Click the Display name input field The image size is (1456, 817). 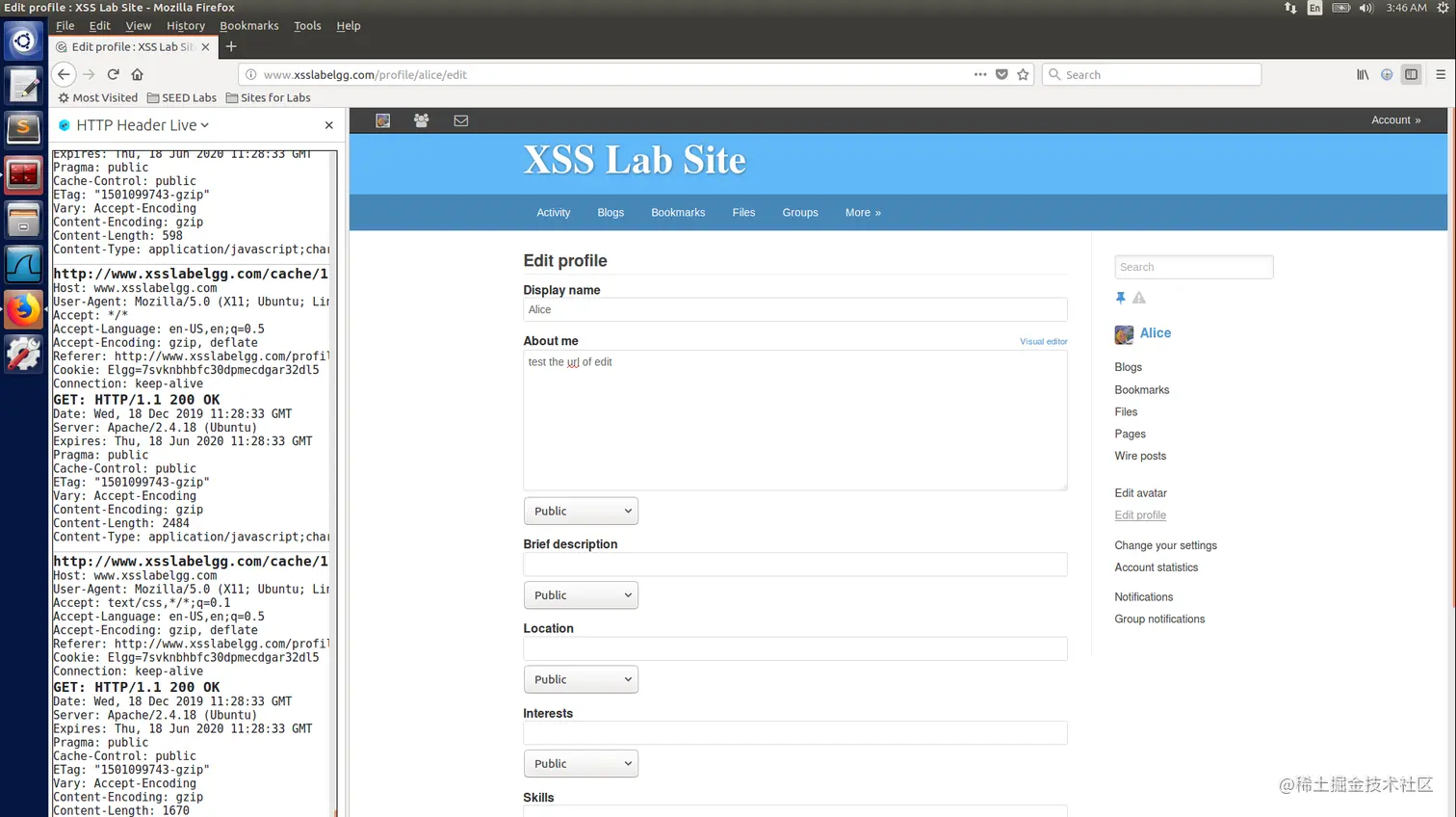pos(795,309)
